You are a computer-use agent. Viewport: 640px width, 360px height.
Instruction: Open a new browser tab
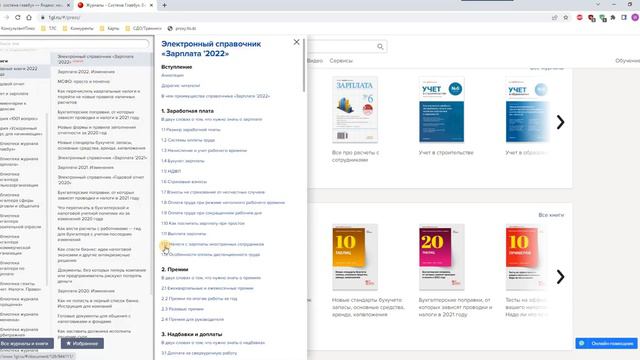(164, 5)
